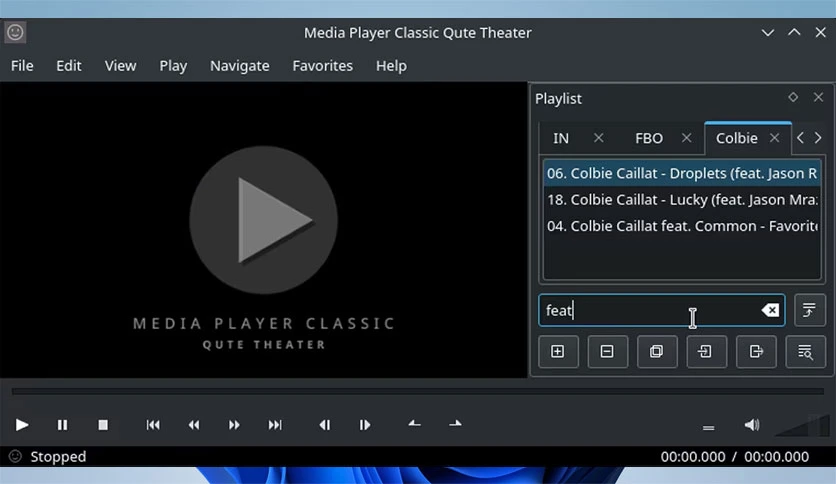836x484 pixels.
Task: Open playlist search icon button
Action: (x=806, y=351)
